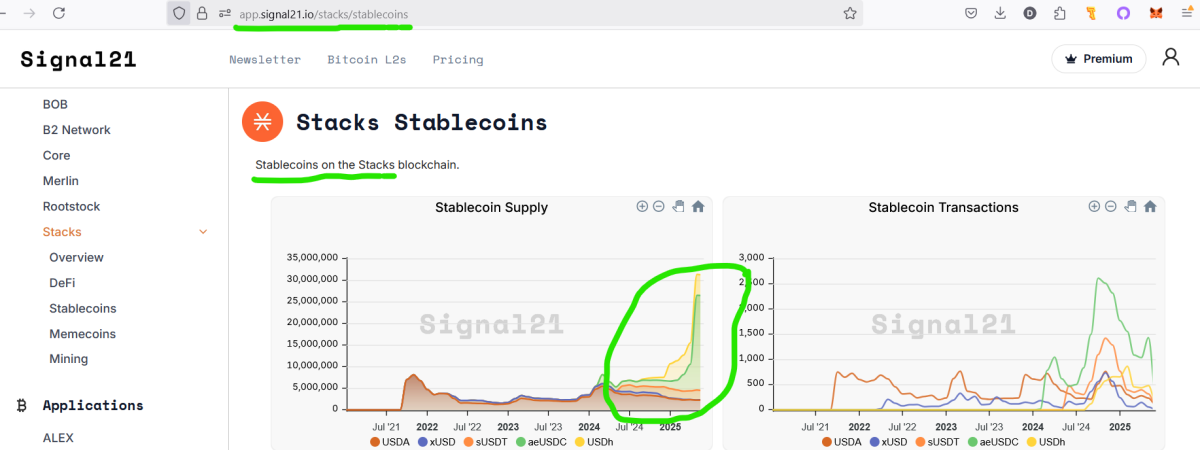Zoom in on the Stablecoin Transactions chart

pos(1094,206)
